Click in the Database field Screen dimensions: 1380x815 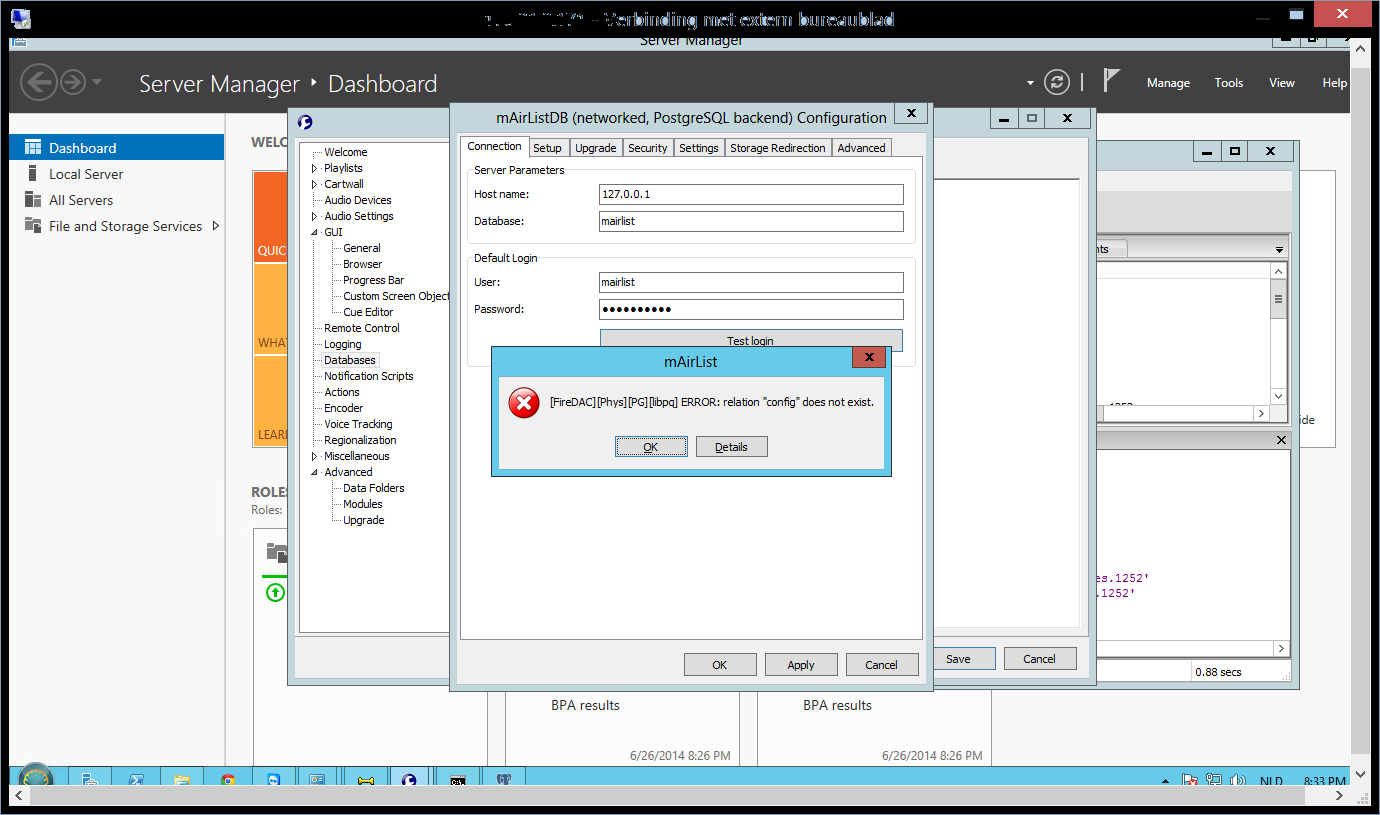pos(751,221)
